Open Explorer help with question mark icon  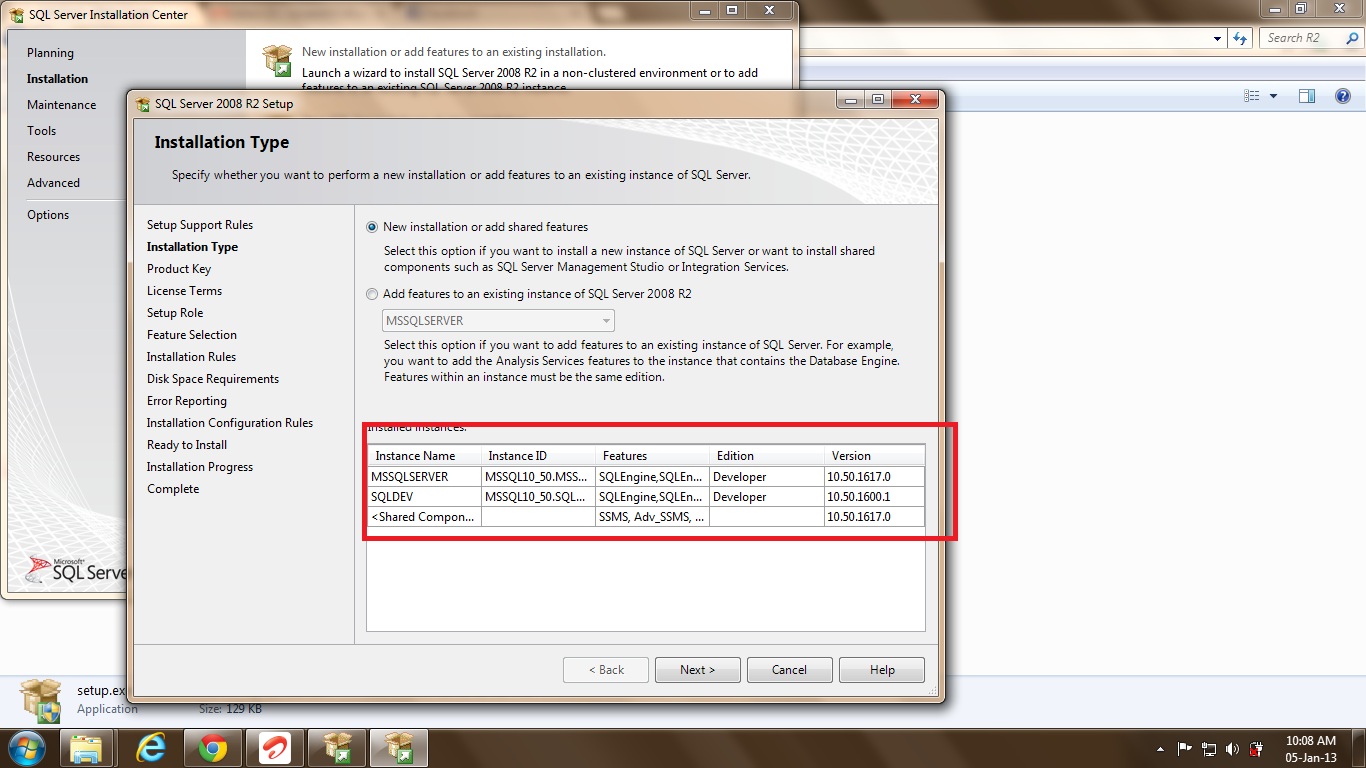pyautogui.click(x=1343, y=96)
